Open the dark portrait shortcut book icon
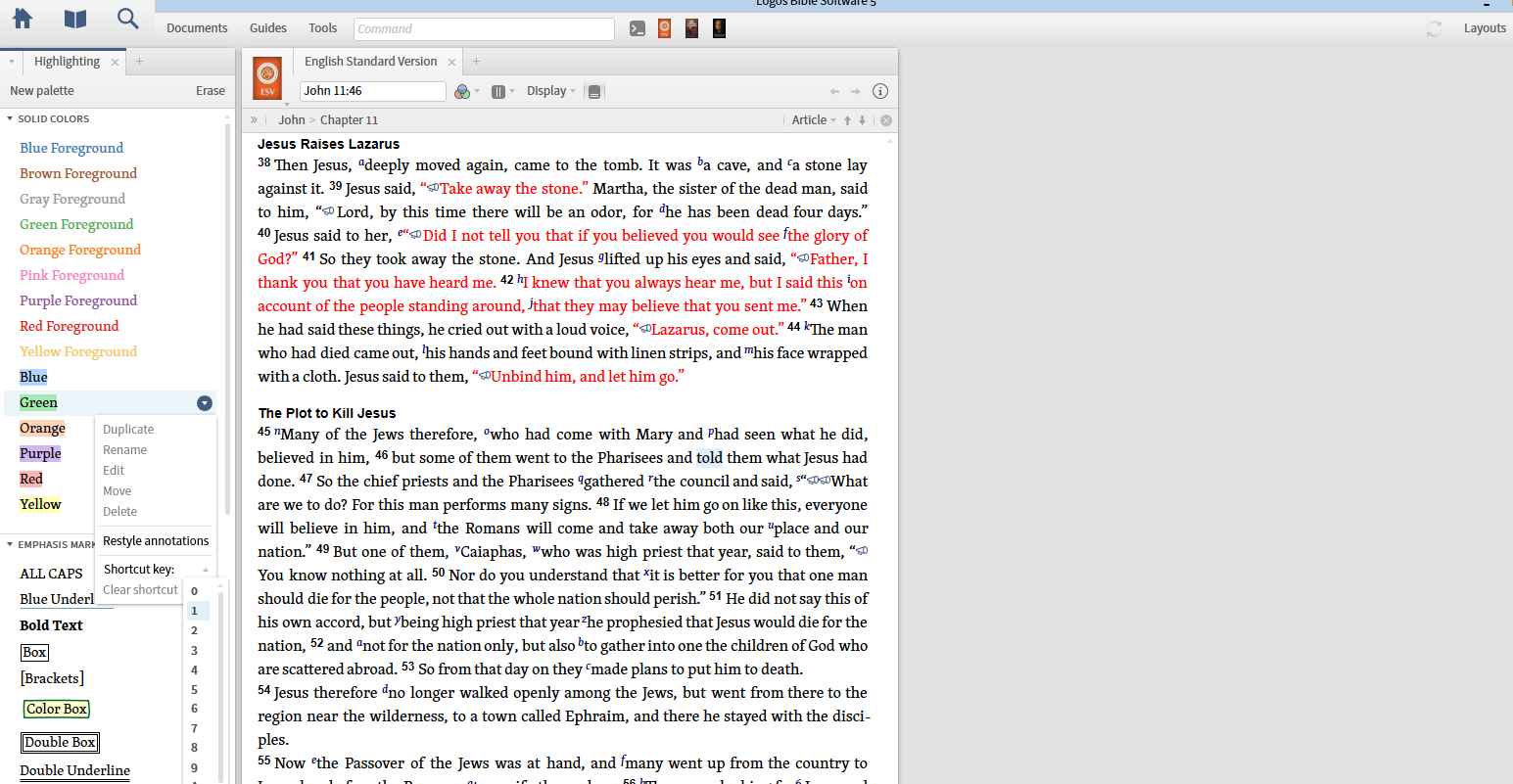 [x=720, y=28]
